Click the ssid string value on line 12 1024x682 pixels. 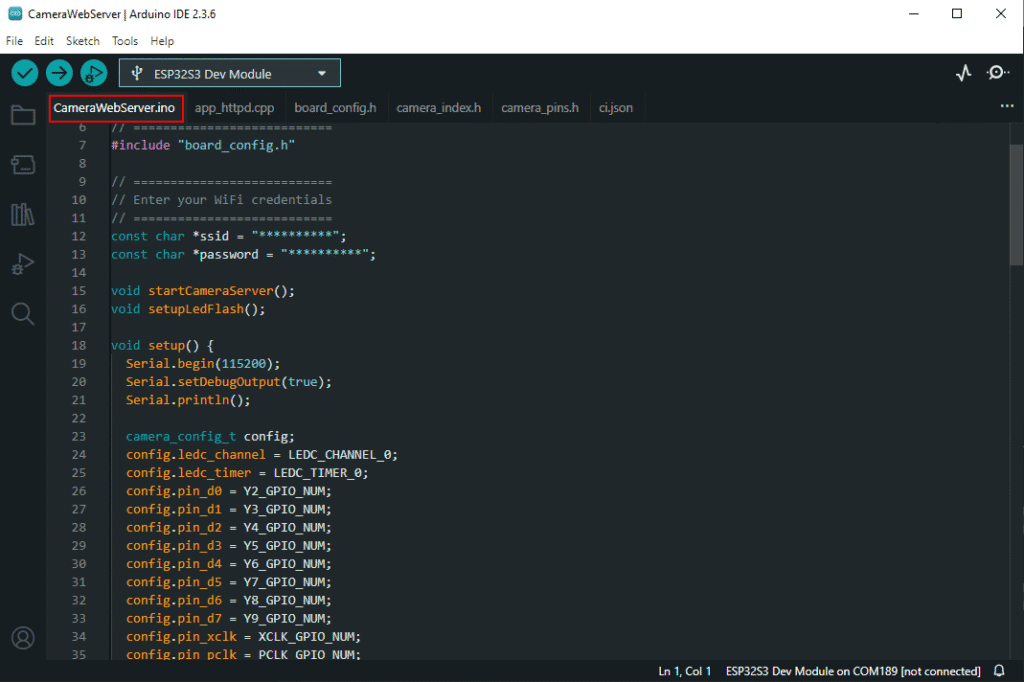coord(295,236)
